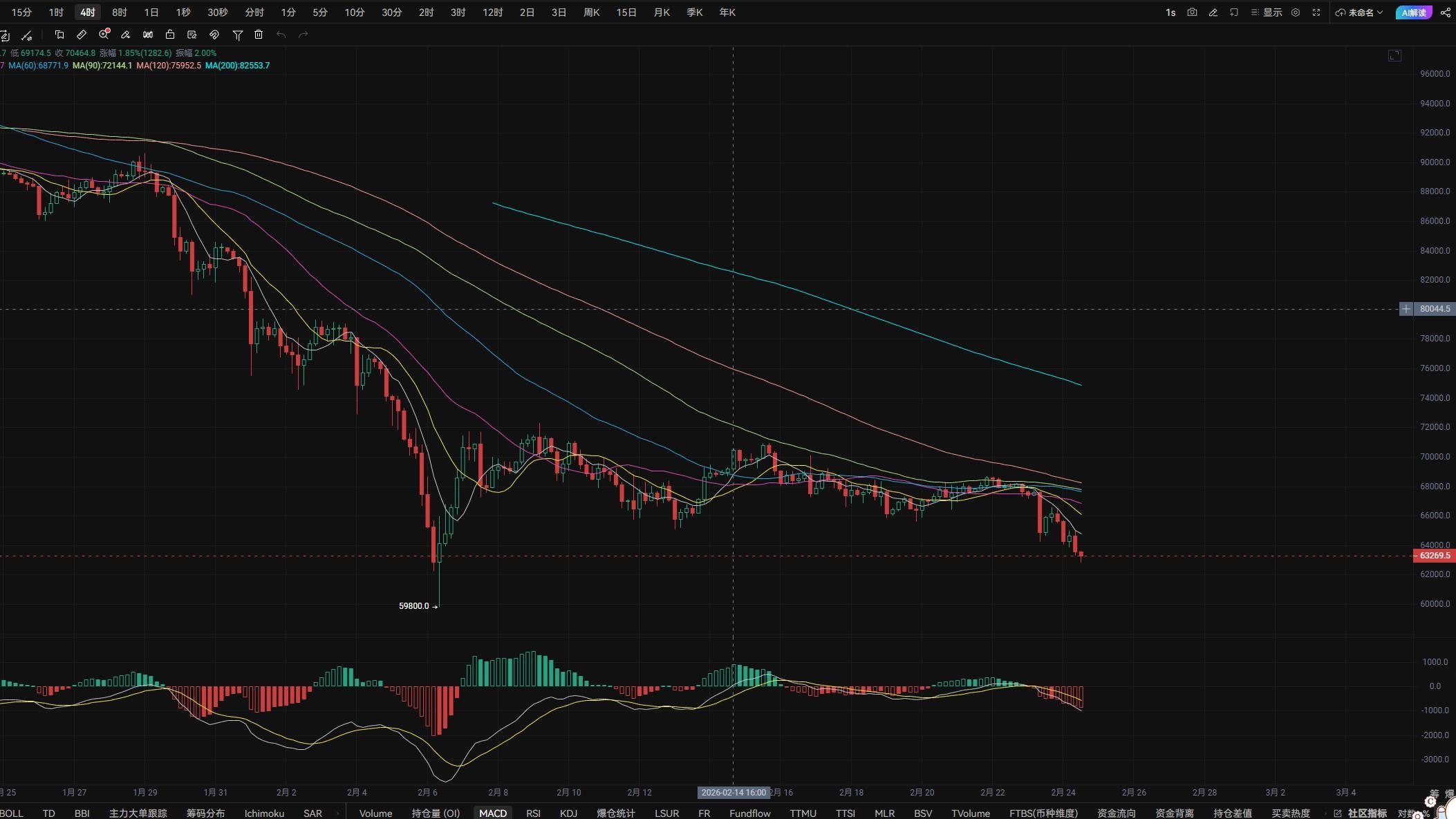
Task: Open the 显示 display menu
Action: [x=1267, y=12]
